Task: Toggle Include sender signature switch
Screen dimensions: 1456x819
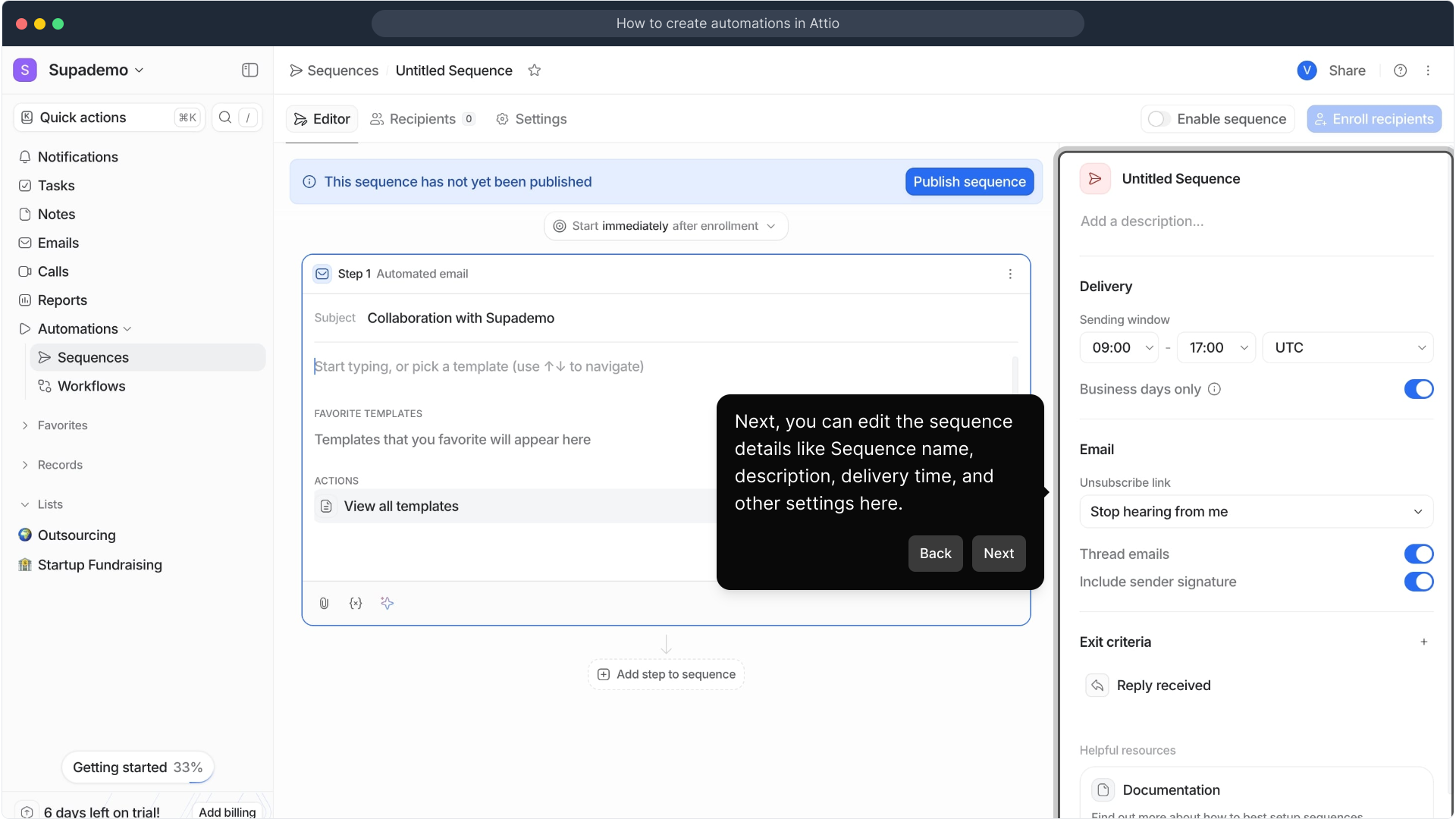Action: [1419, 582]
